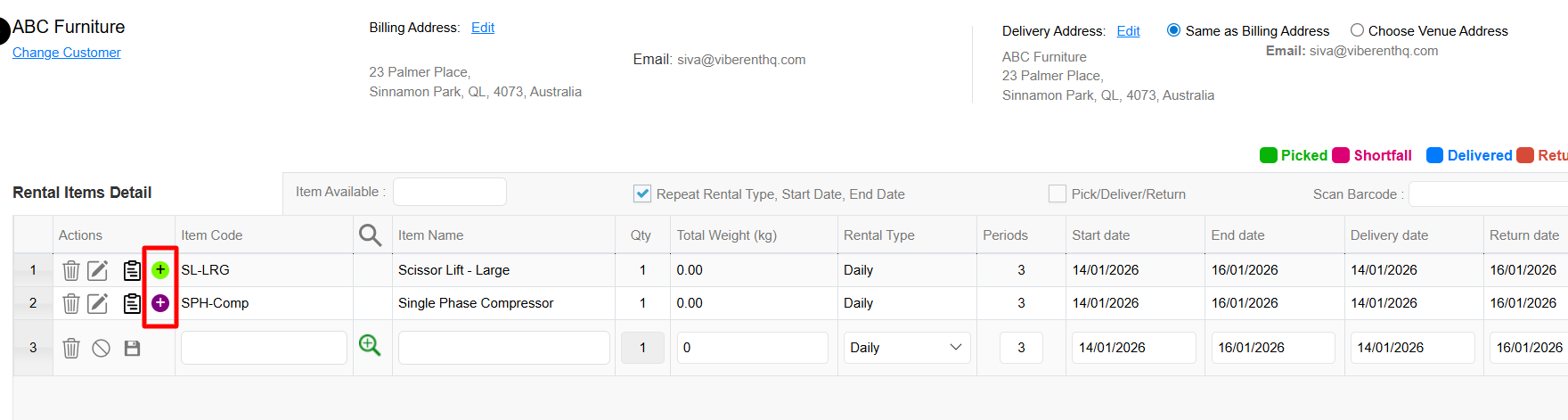The height and width of the screenshot is (420, 1568).
Task: Uncheck Repeat Rental Type, Start Date, End Date
Action: coord(641,194)
